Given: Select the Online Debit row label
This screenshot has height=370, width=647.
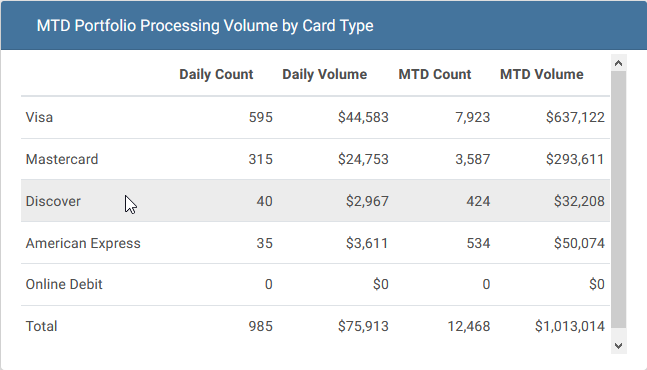Looking at the screenshot, I should 64,284.
